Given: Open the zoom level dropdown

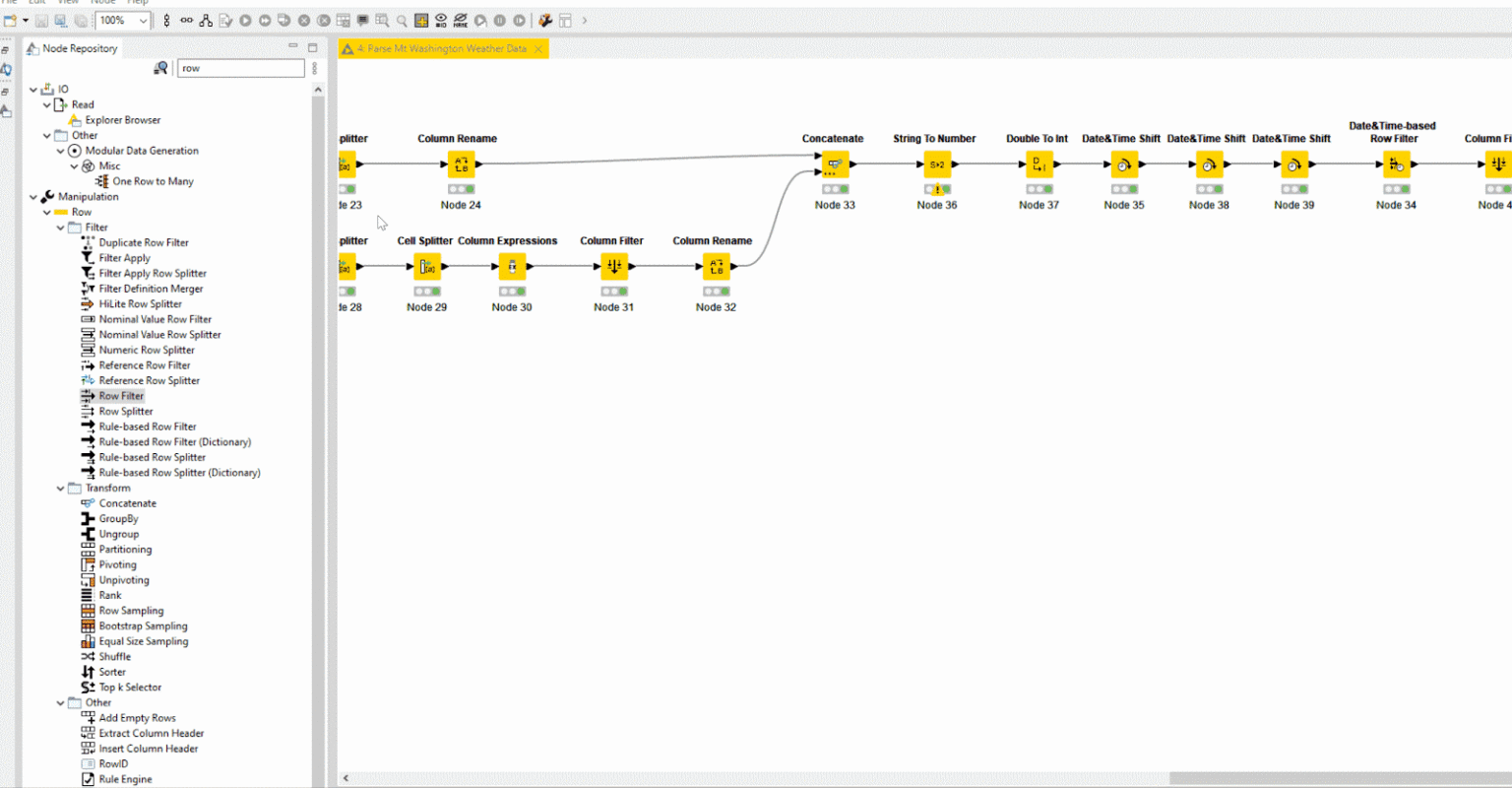Looking at the screenshot, I should coord(143,20).
